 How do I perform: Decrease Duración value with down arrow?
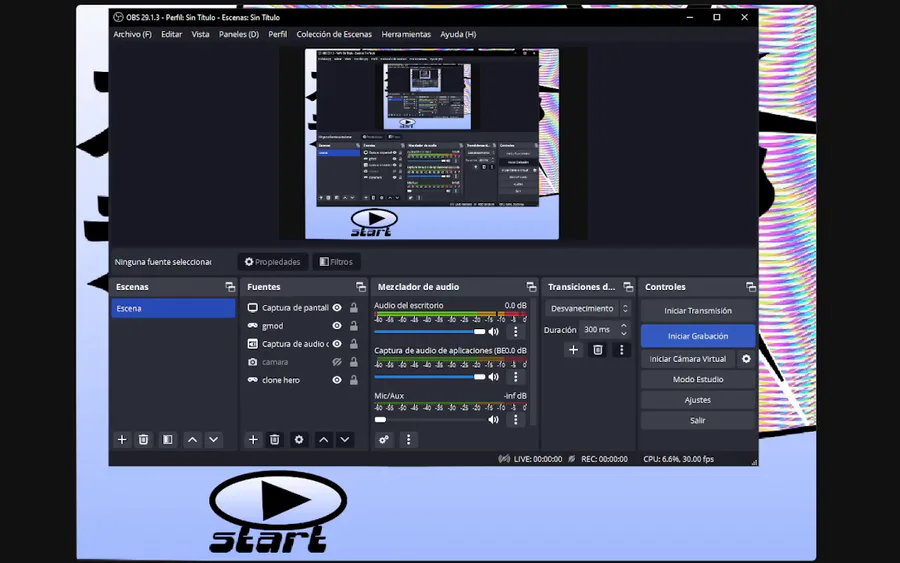(x=624, y=333)
